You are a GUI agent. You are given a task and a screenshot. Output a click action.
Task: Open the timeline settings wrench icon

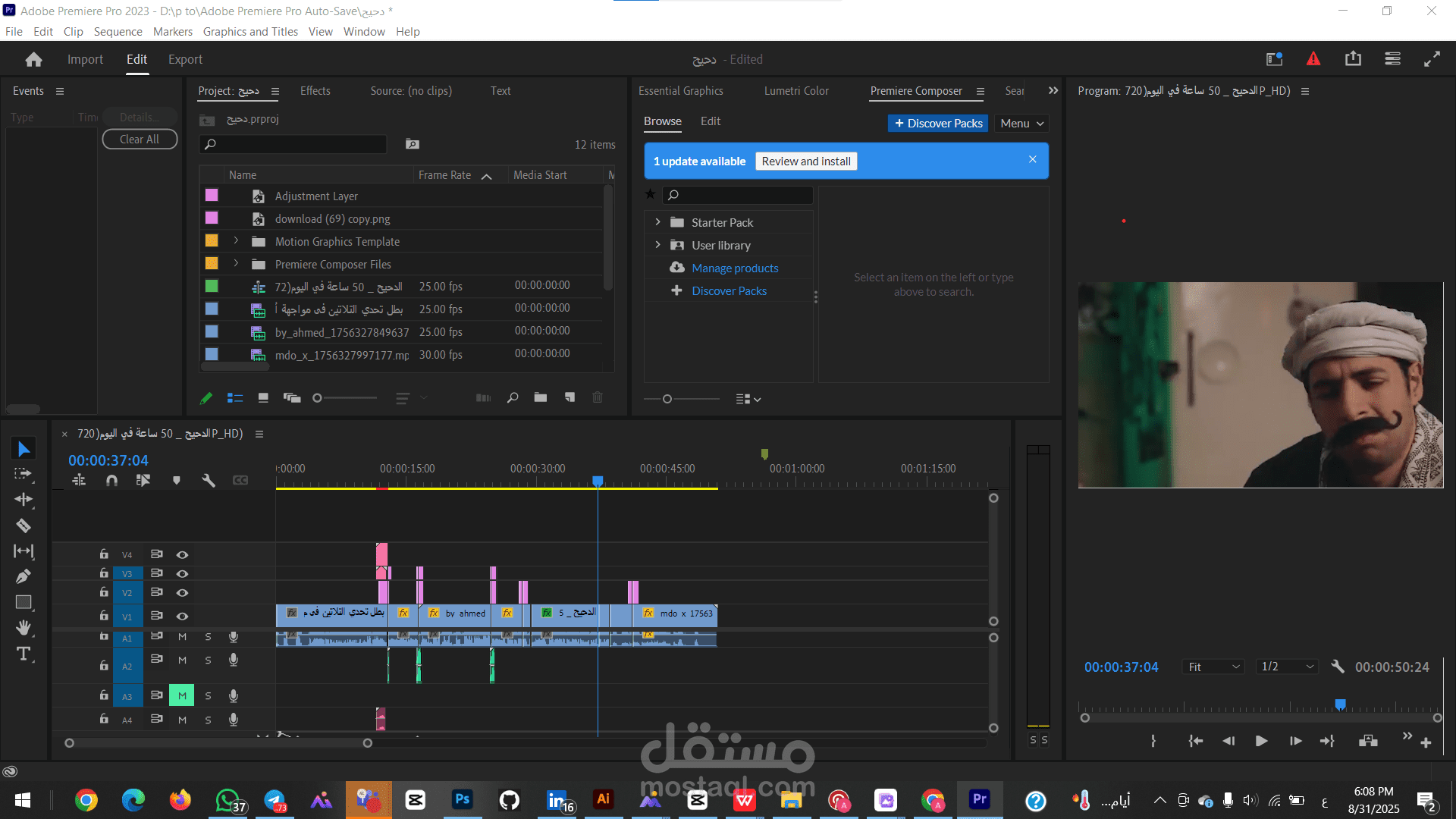[209, 480]
